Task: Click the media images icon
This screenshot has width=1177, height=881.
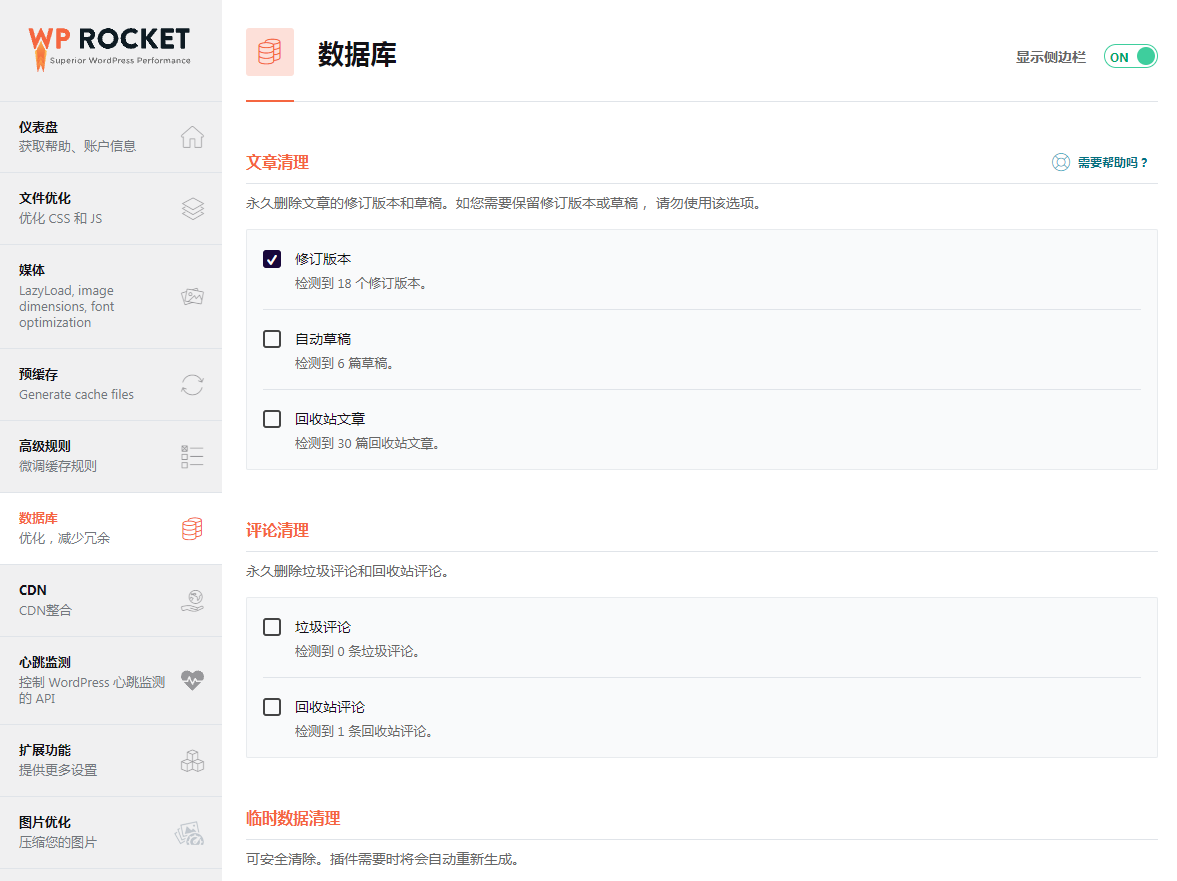Action: [192, 296]
